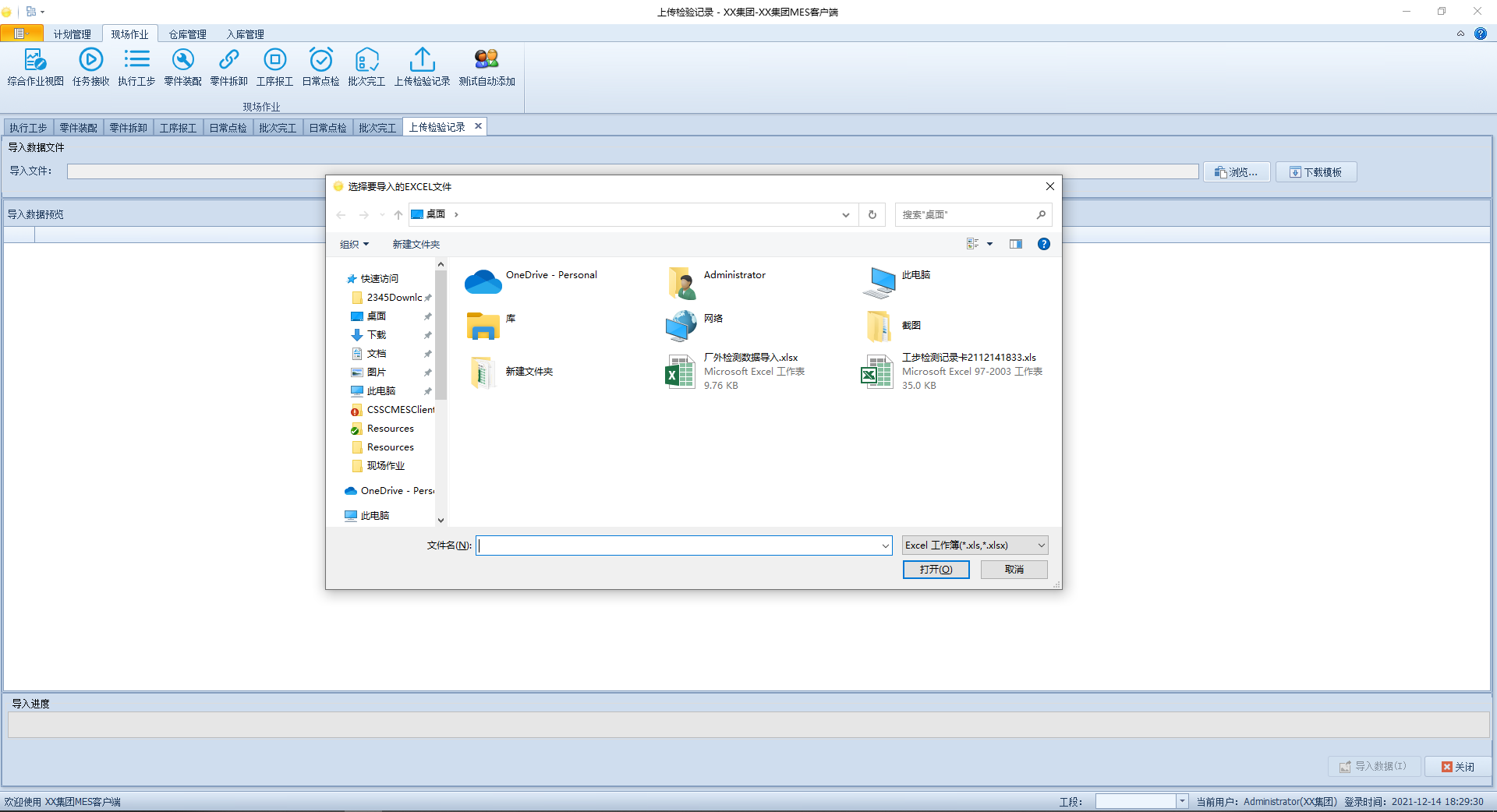Click the 下载模板 button
The image size is (1497, 812).
1316,172
